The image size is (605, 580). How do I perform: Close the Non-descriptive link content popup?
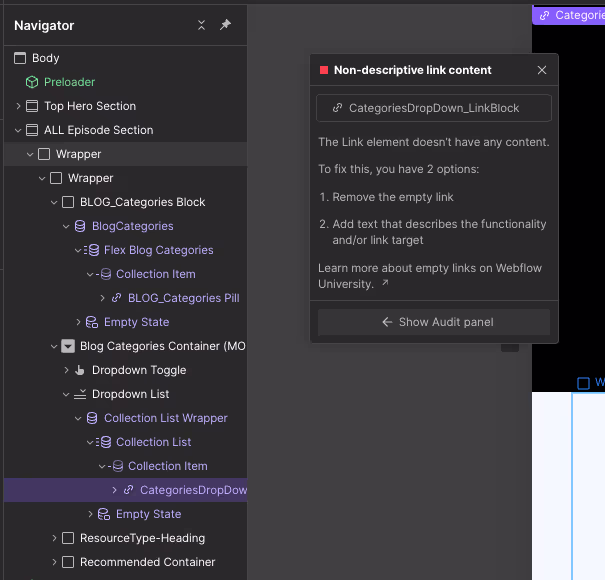click(542, 70)
